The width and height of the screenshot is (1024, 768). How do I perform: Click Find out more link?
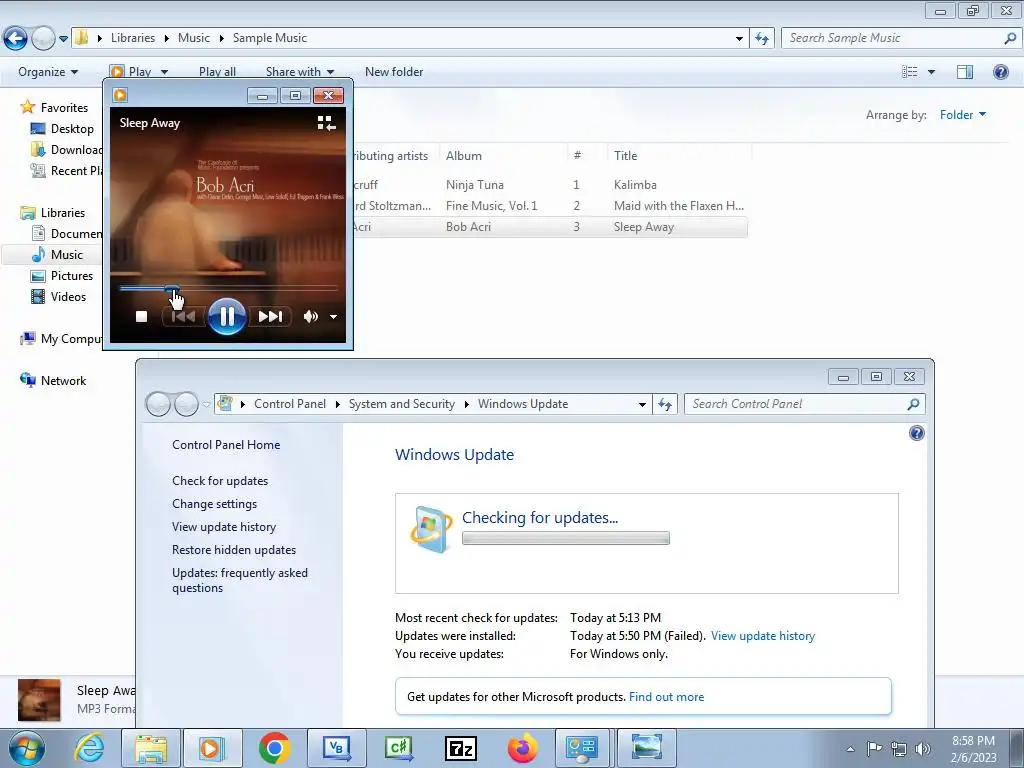pos(666,697)
